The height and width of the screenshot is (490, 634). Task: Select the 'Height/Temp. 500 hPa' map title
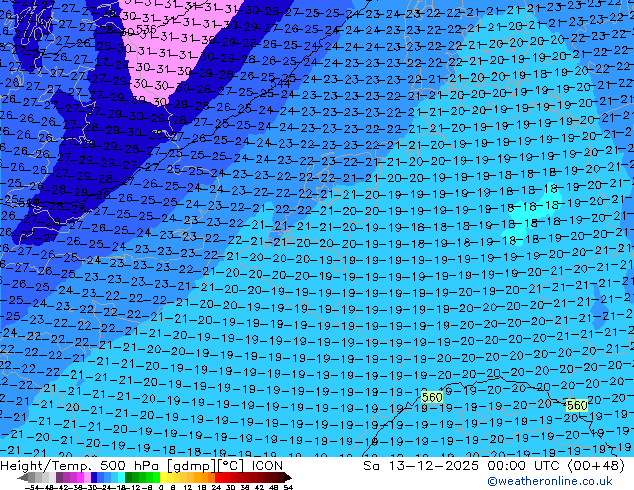[x=81, y=466]
